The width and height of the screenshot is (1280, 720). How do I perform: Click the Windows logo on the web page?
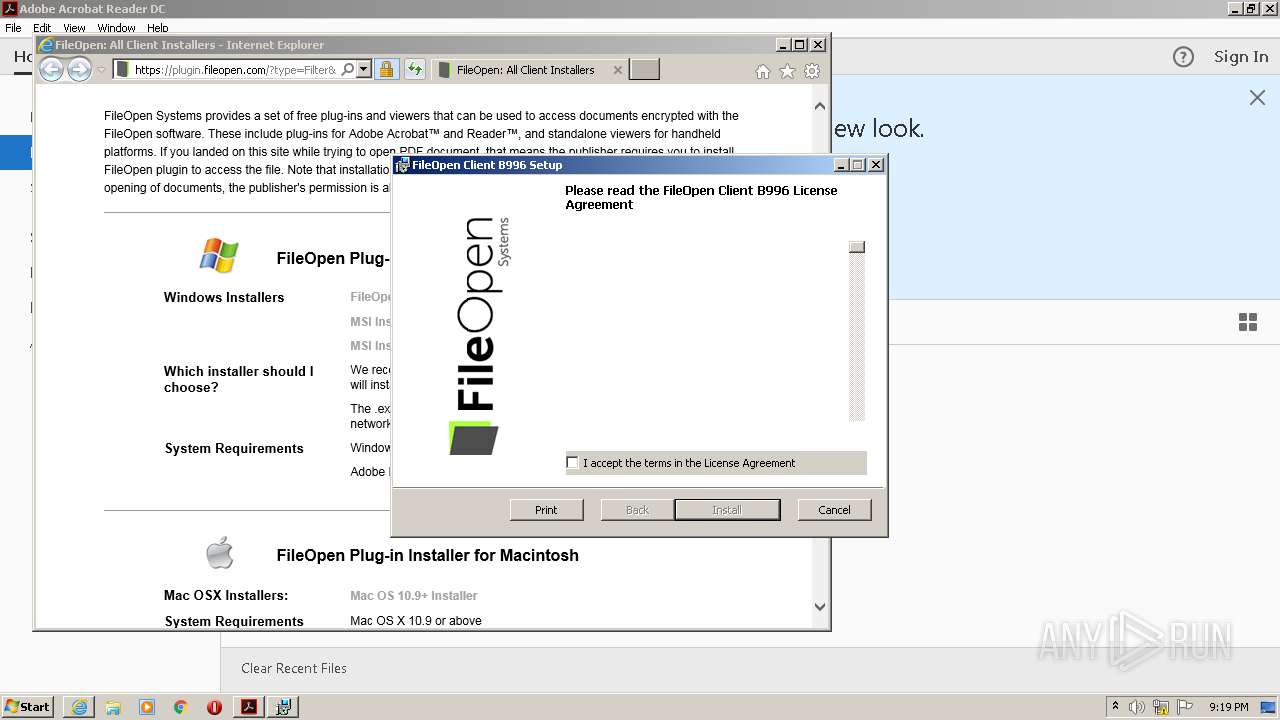[219, 256]
